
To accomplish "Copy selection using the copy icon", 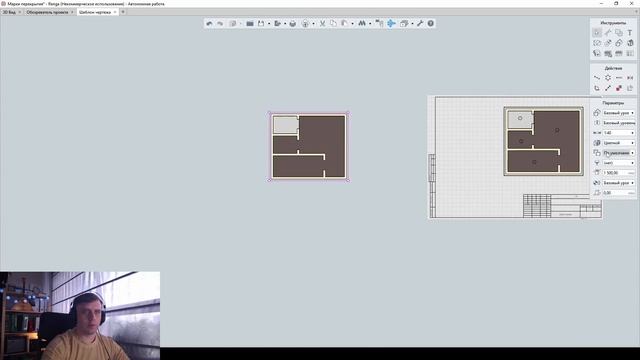I will (333, 24).
